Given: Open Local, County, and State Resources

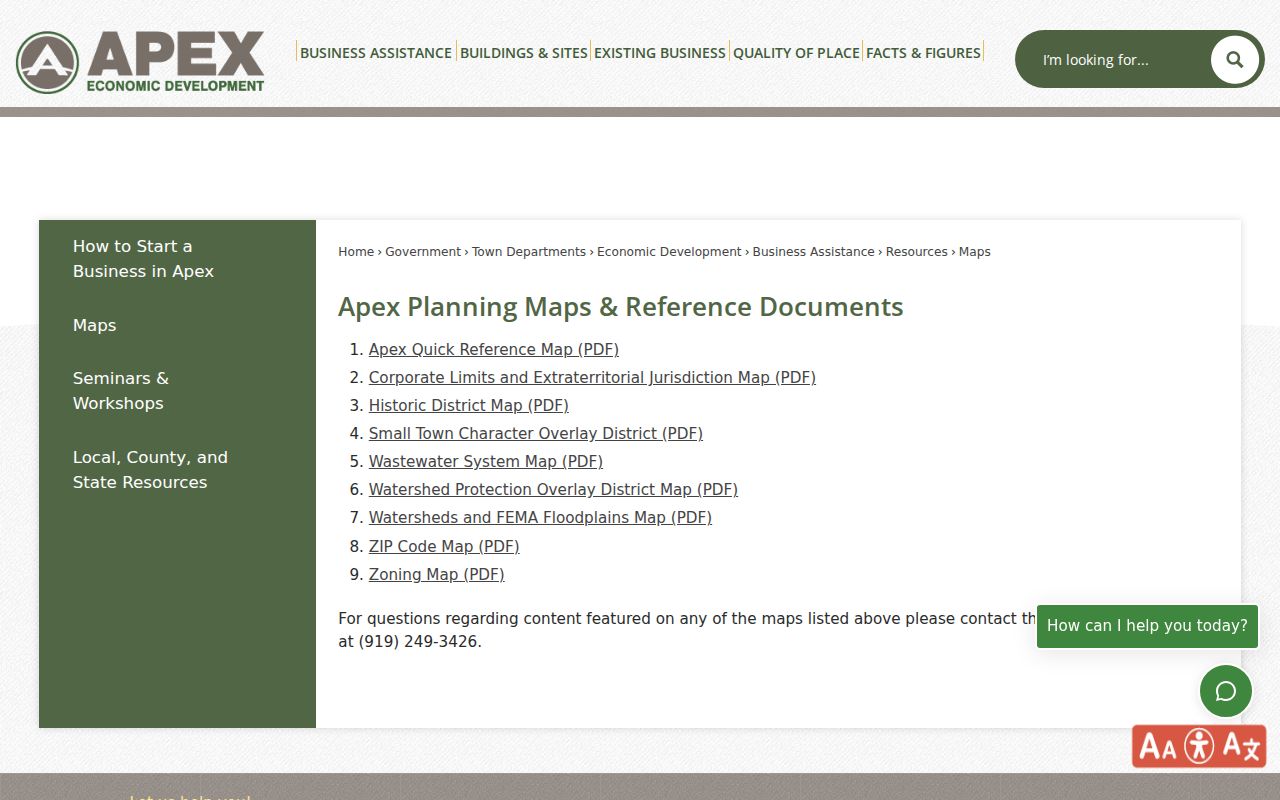Looking at the screenshot, I should [150, 470].
